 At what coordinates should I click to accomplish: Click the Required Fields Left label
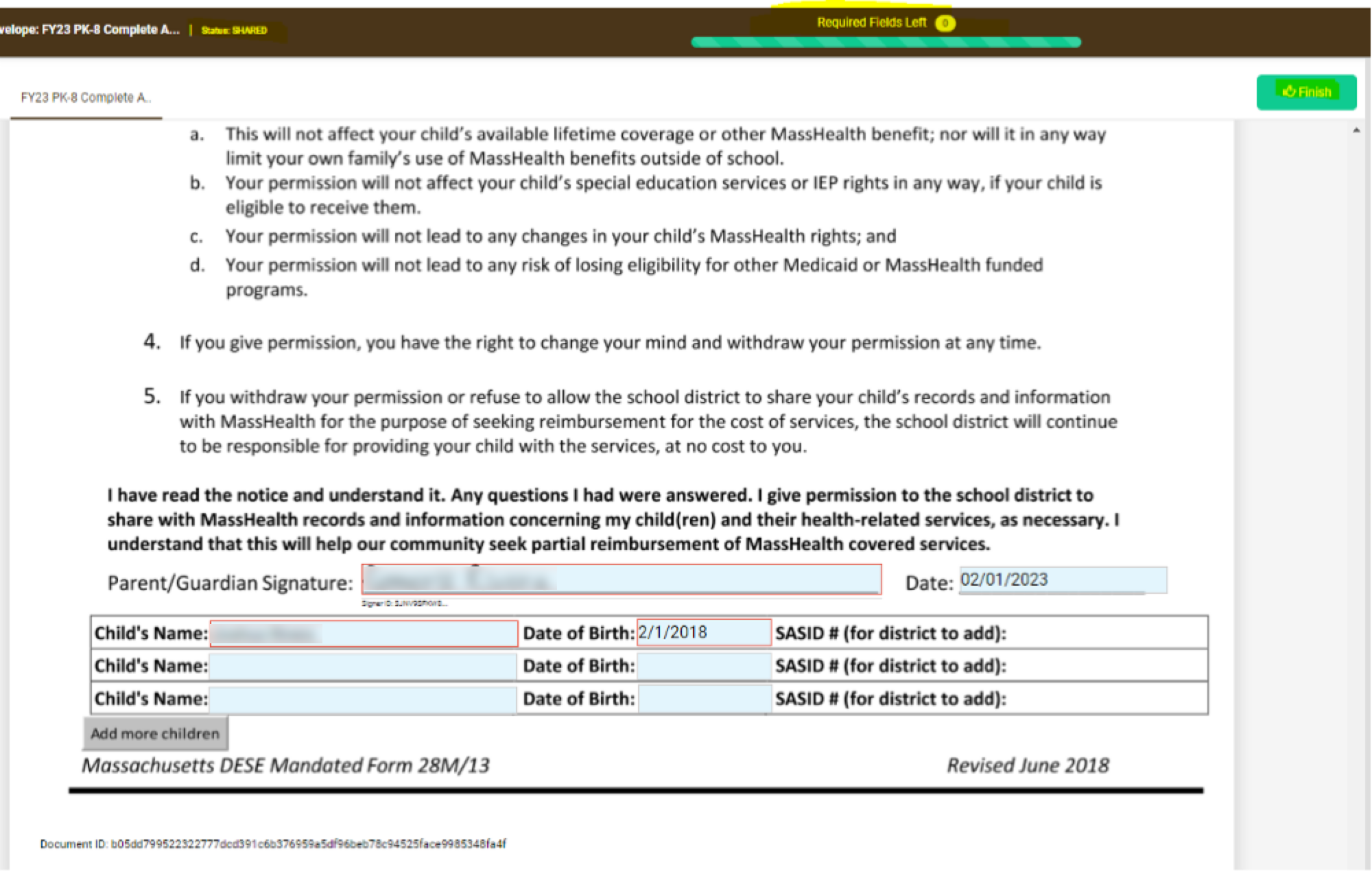click(871, 23)
